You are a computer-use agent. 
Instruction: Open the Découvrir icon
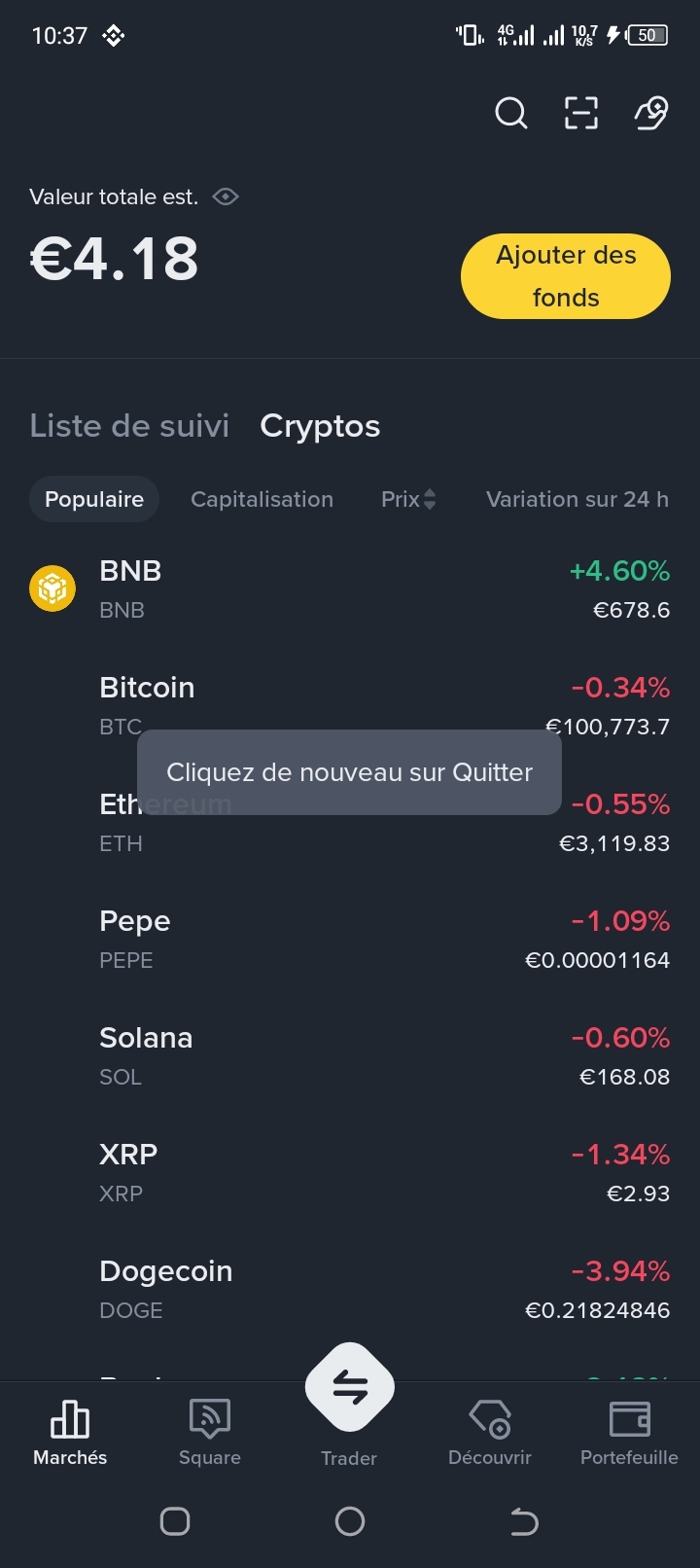(490, 1419)
